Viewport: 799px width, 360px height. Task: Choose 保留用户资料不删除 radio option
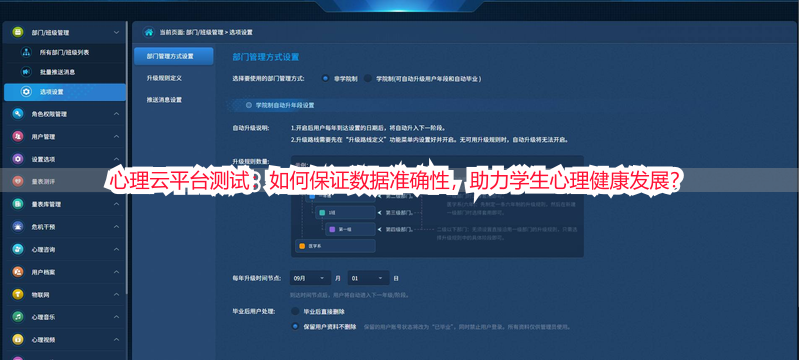click(x=295, y=326)
